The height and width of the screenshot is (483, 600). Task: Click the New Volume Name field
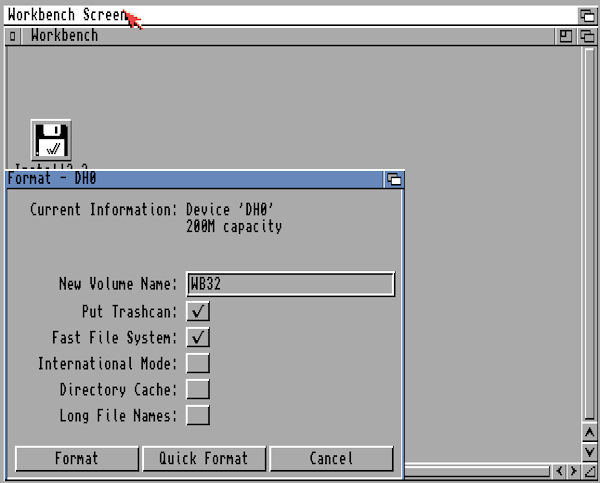[x=290, y=284]
